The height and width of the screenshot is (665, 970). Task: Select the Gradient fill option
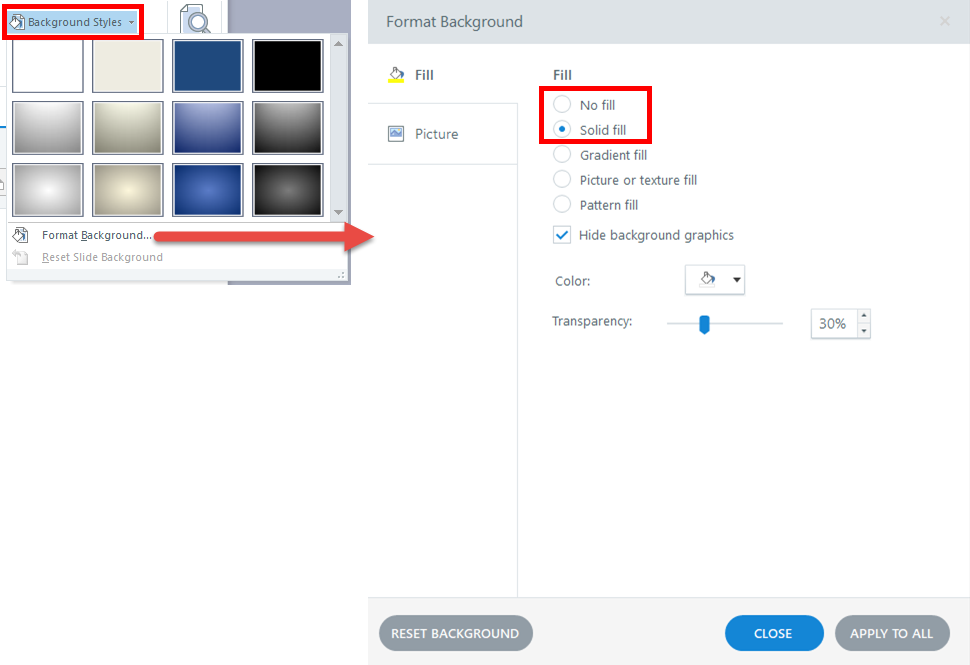click(x=562, y=155)
